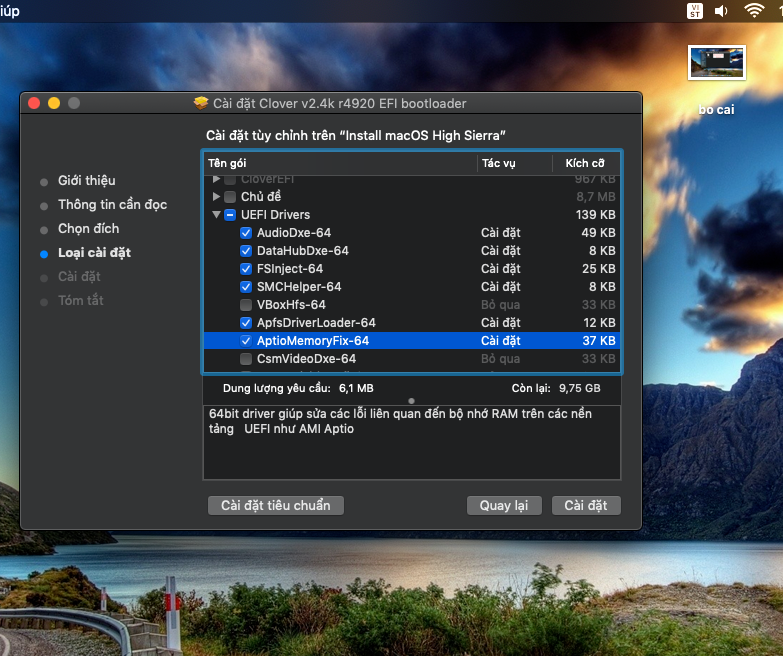Viewport: 783px width, 656px height.
Task: Click the Giới thiệu step in sidebar
Action: pyautogui.click(x=86, y=180)
